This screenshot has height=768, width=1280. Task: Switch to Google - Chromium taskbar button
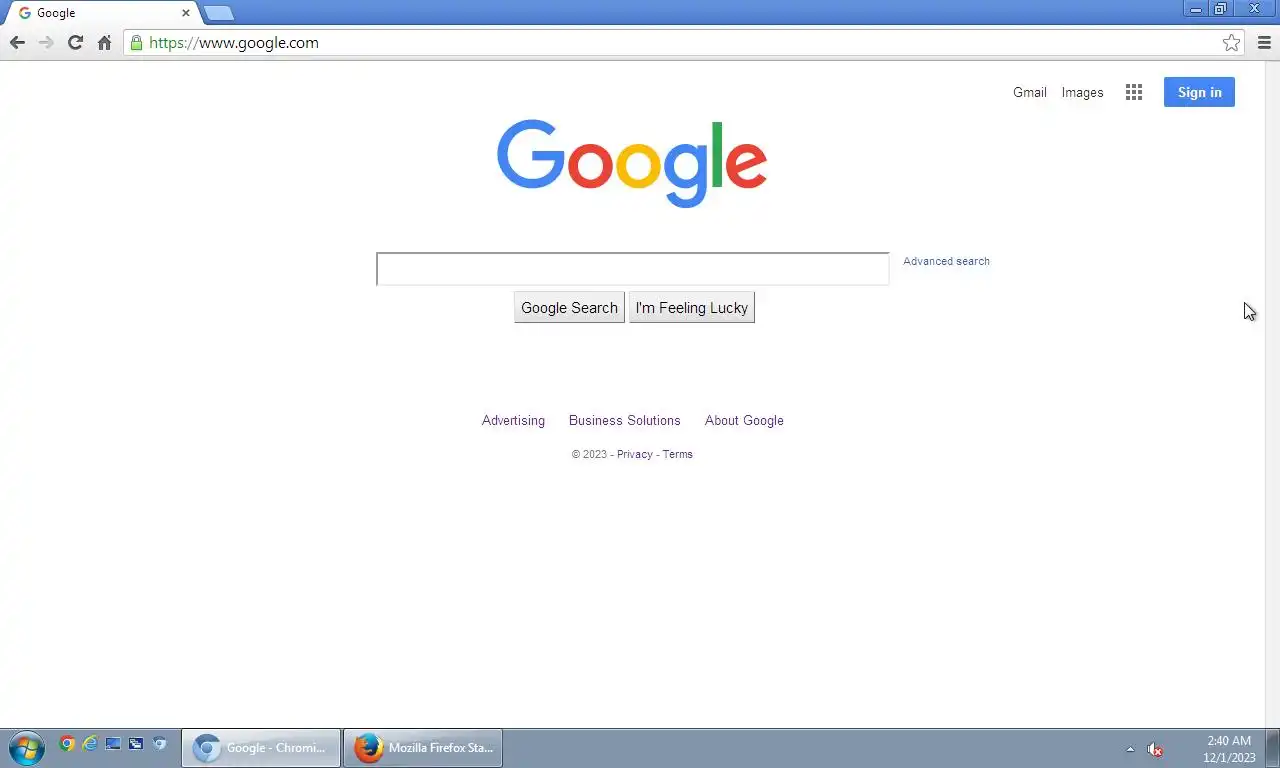261,748
